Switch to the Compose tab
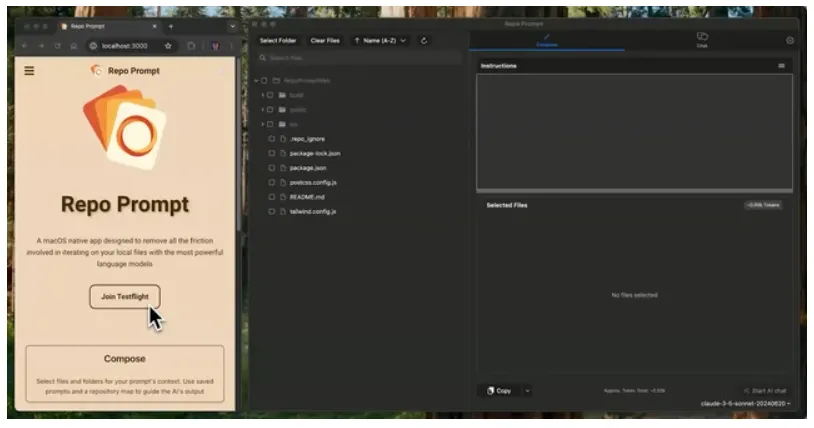The height and width of the screenshot is (428, 814). coord(547,41)
